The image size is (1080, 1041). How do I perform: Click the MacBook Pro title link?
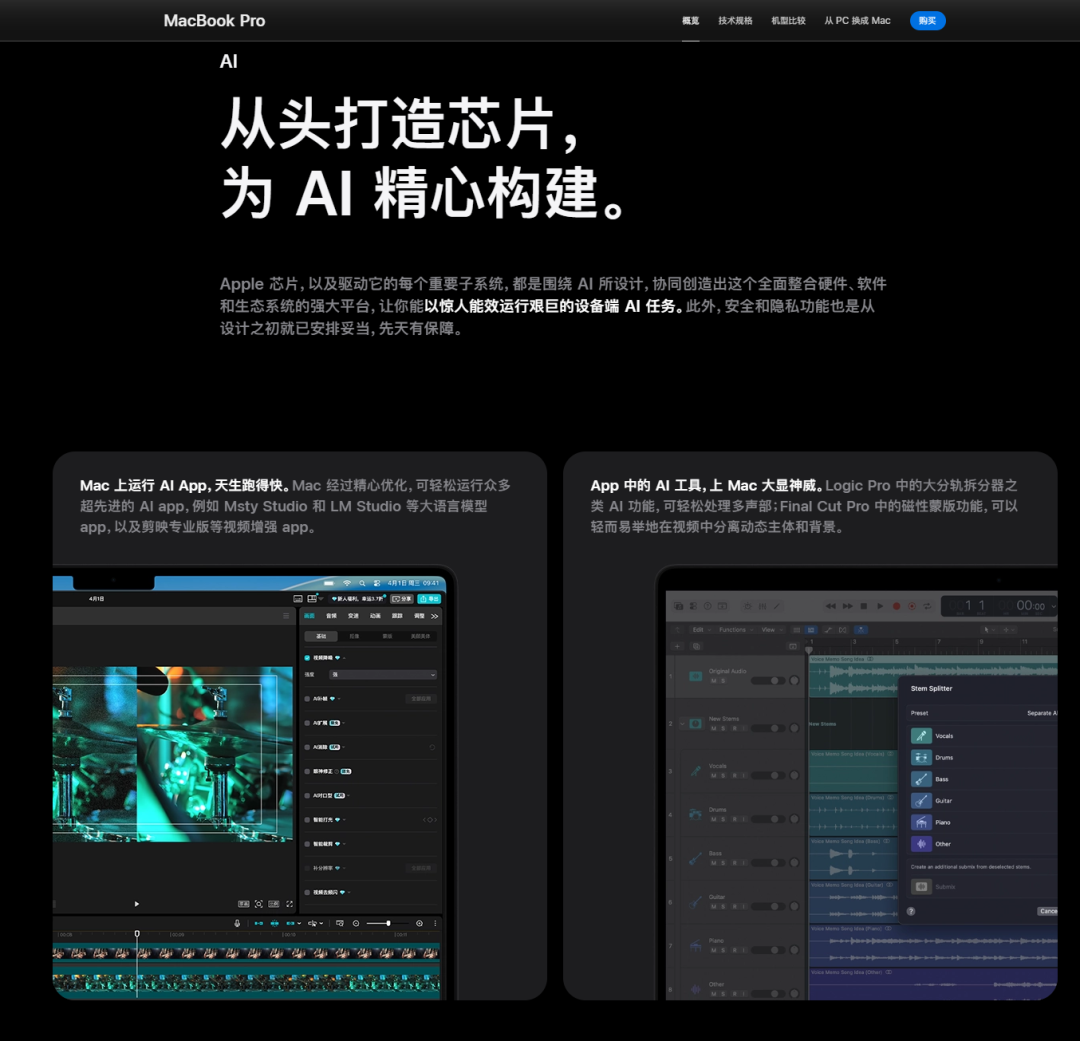tap(214, 21)
